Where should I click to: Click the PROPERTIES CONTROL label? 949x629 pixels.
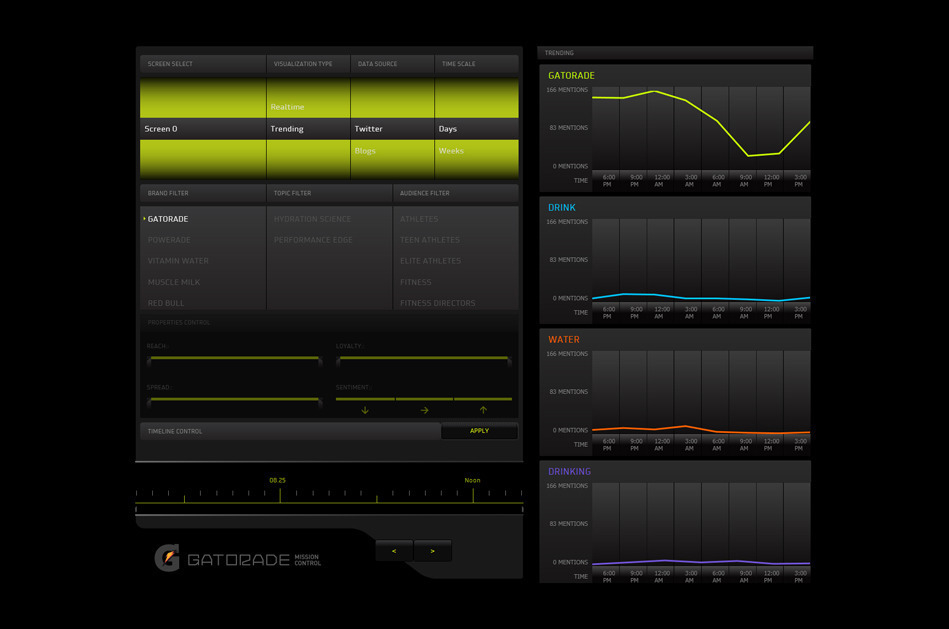click(179, 323)
